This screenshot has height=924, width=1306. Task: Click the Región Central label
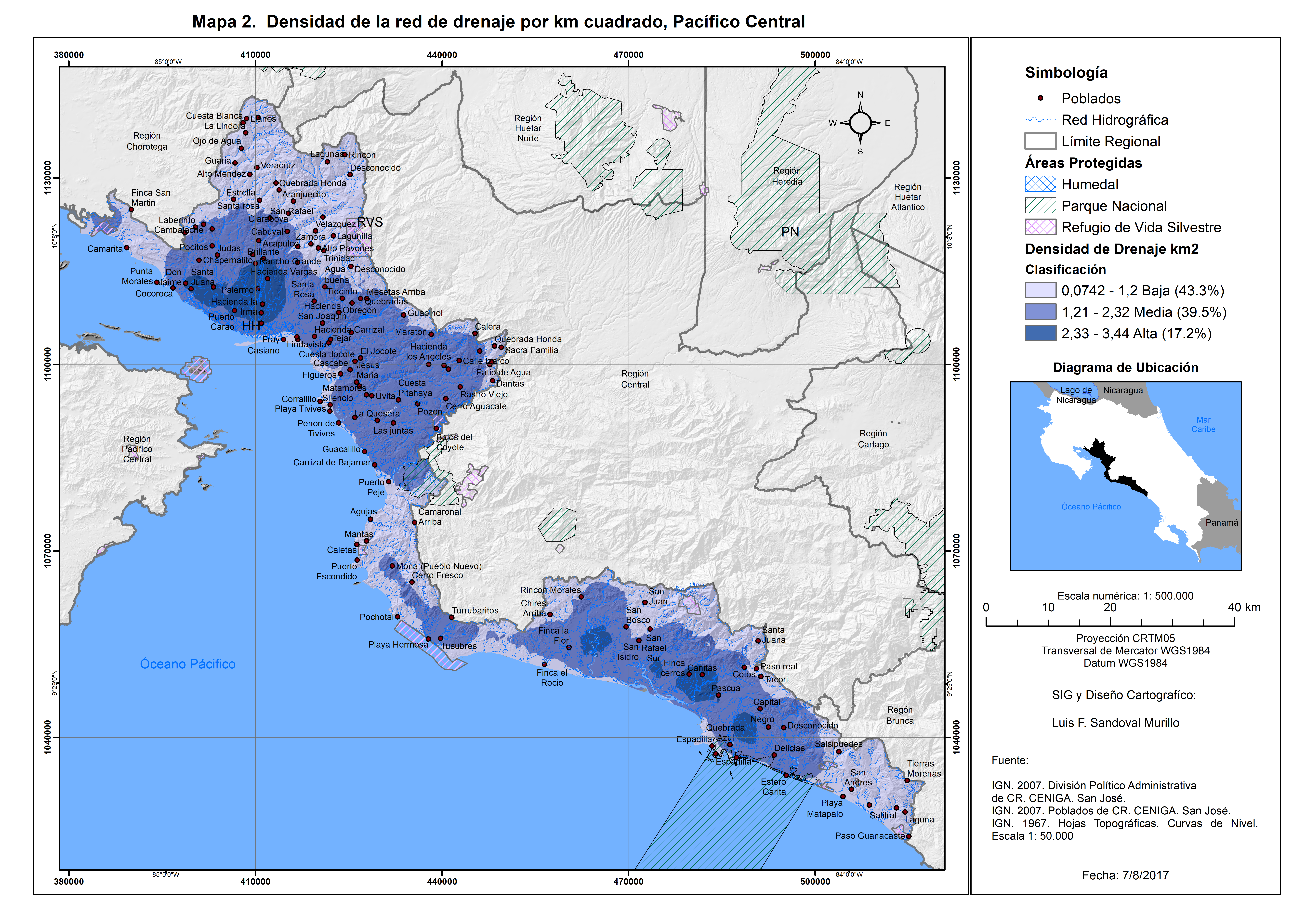pyautogui.click(x=635, y=379)
